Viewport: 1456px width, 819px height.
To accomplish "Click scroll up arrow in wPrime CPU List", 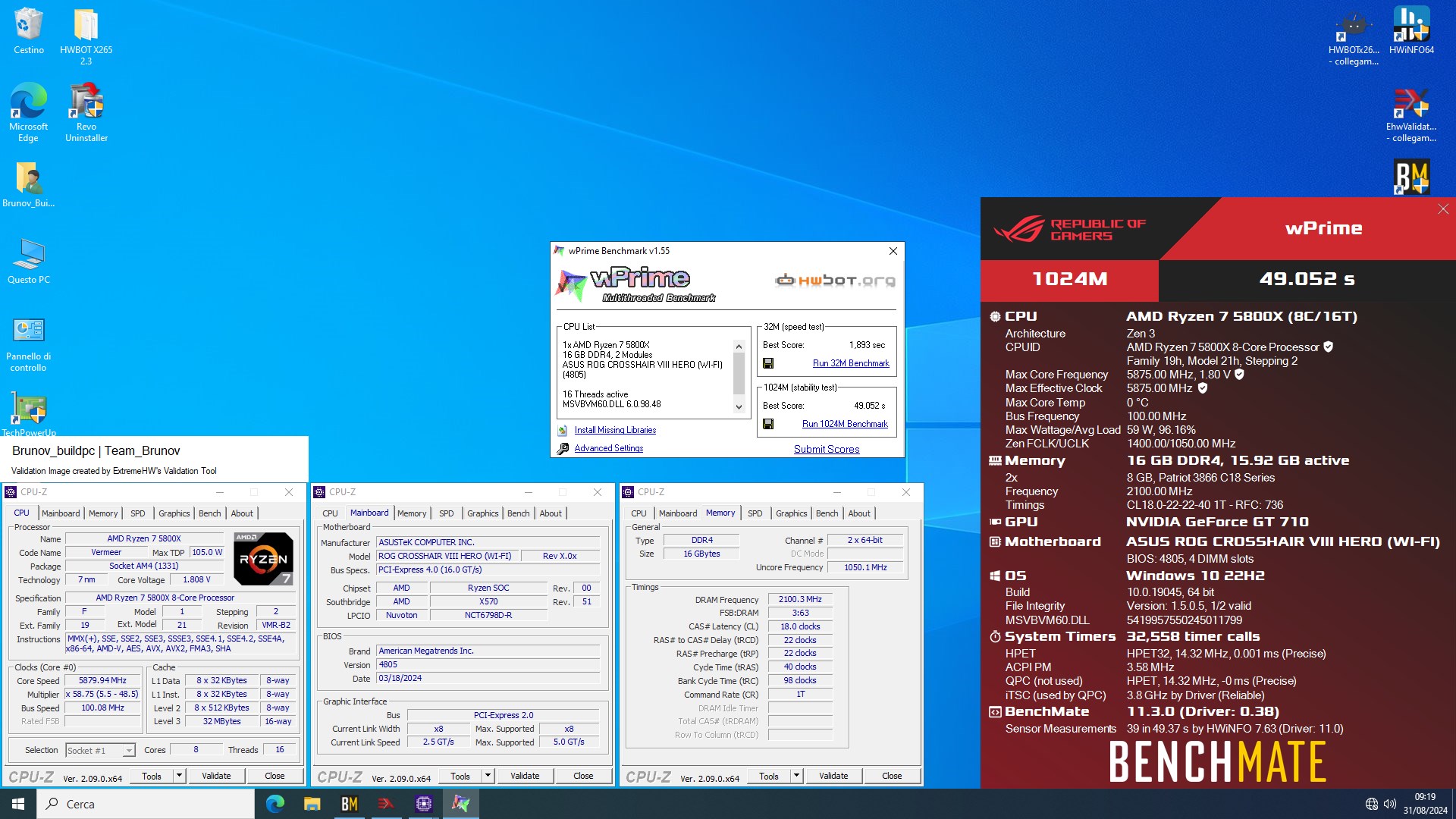I will 739,347.
